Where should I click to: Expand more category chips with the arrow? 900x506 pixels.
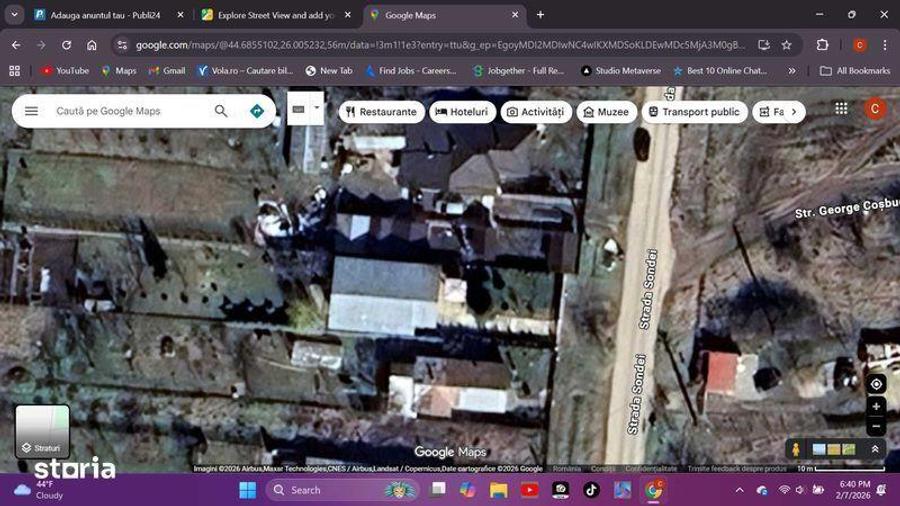(x=794, y=112)
